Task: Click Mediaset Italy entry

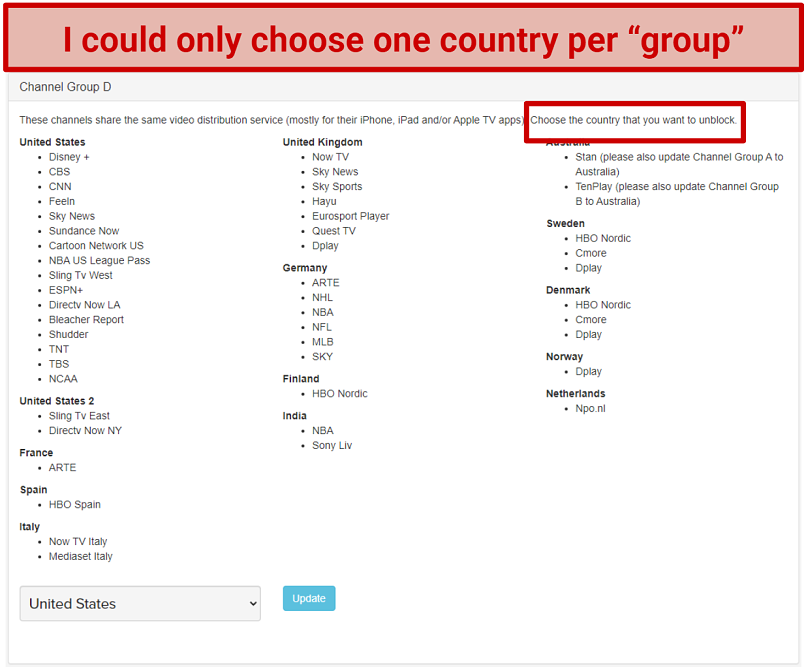Action: (81, 557)
